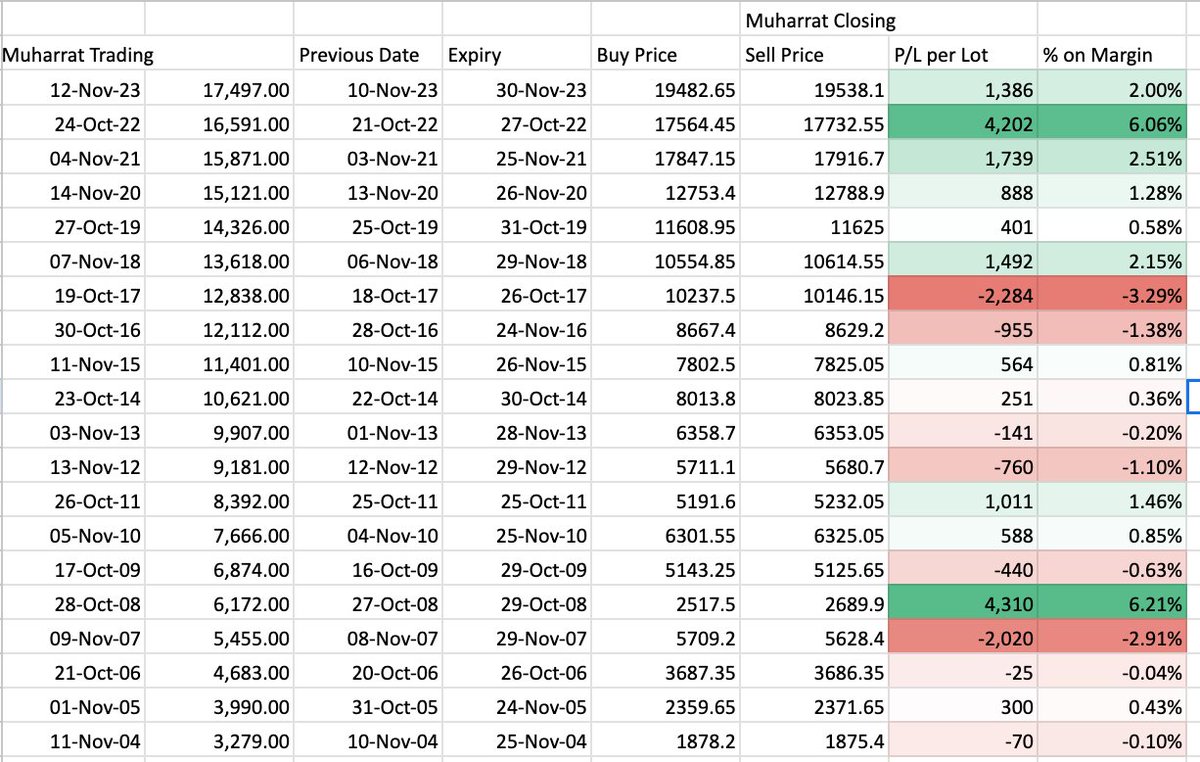1200x762 pixels.
Task: Click the cell with value 3,279.00
Action: click(x=220, y=739)
